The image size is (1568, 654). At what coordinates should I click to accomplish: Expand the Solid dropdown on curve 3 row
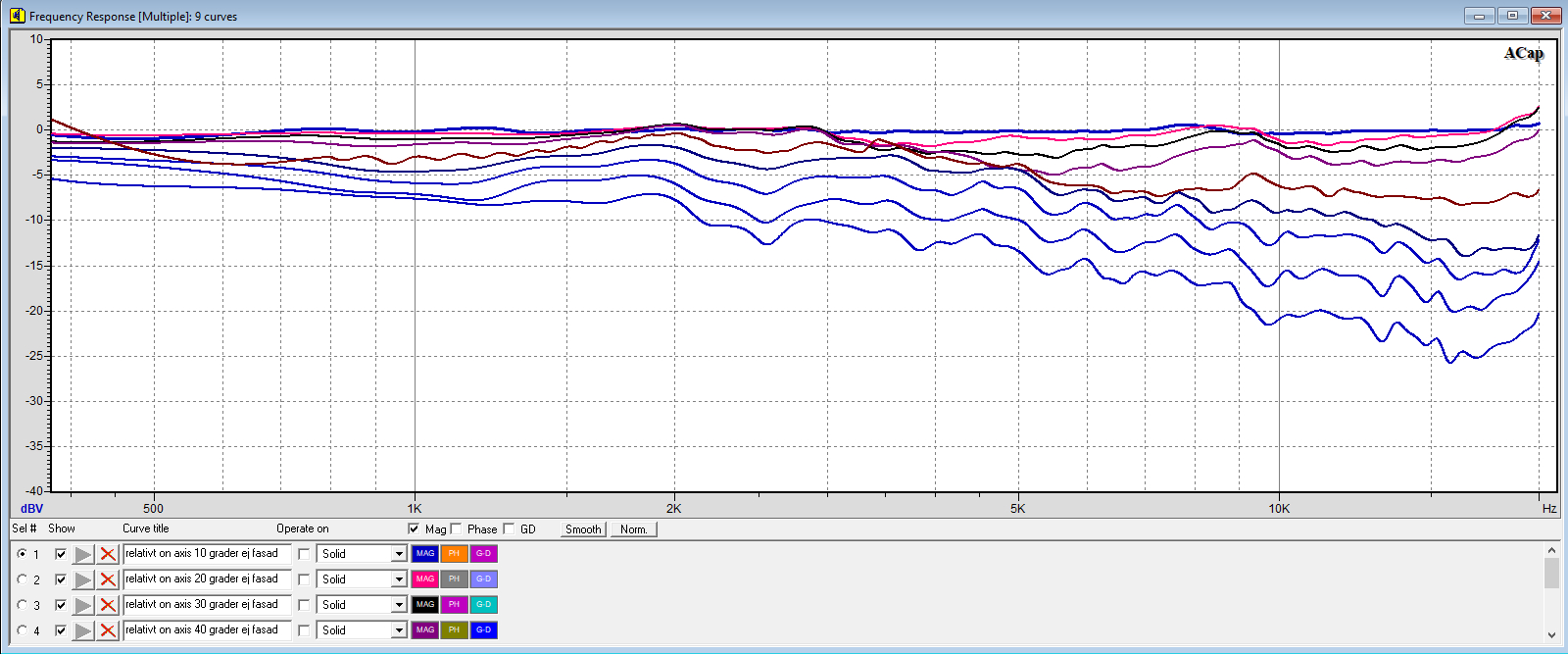pos(399,605)
